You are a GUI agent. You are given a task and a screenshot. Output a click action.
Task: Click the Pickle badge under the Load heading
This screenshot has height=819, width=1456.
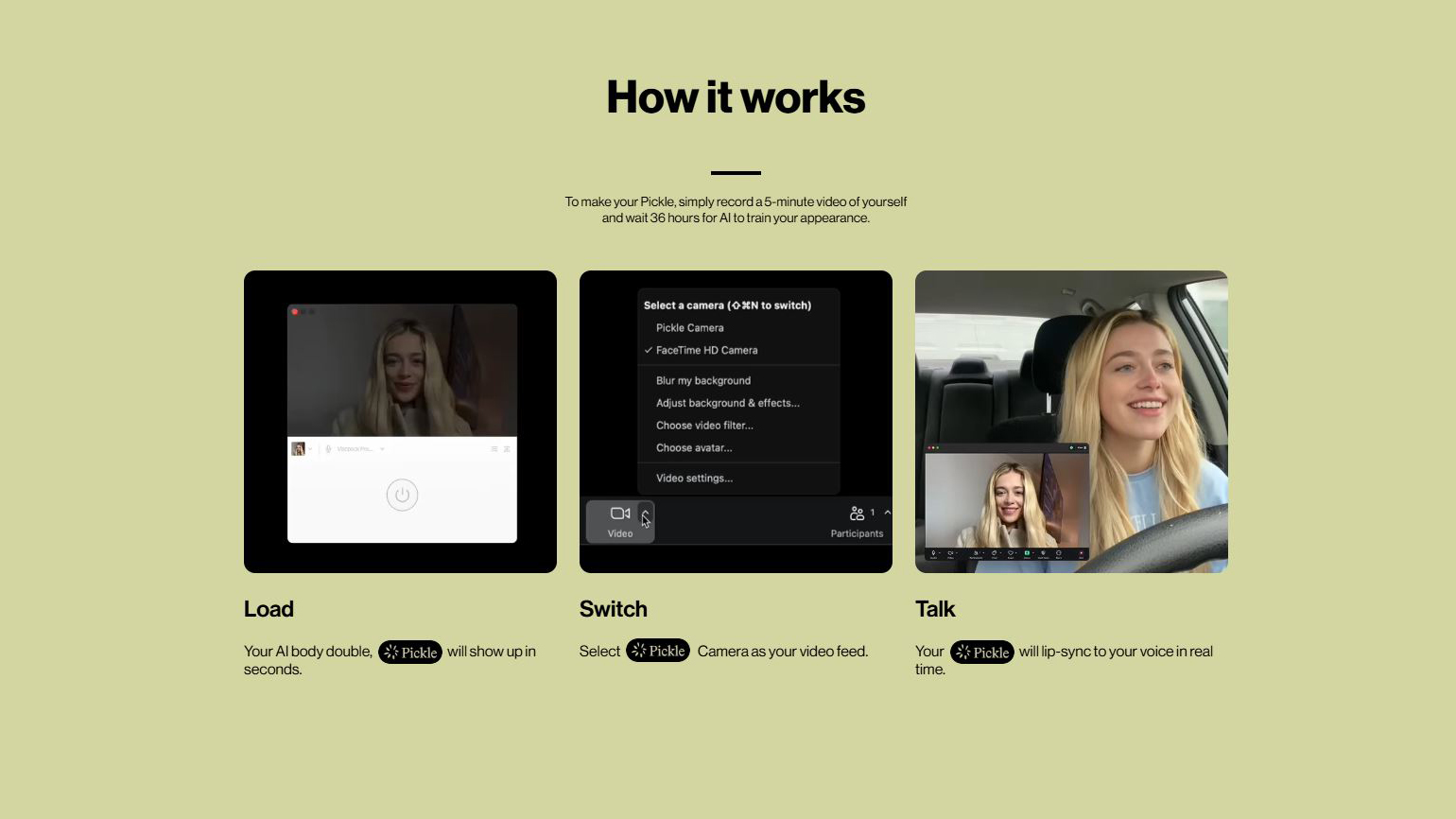point(410,652)
